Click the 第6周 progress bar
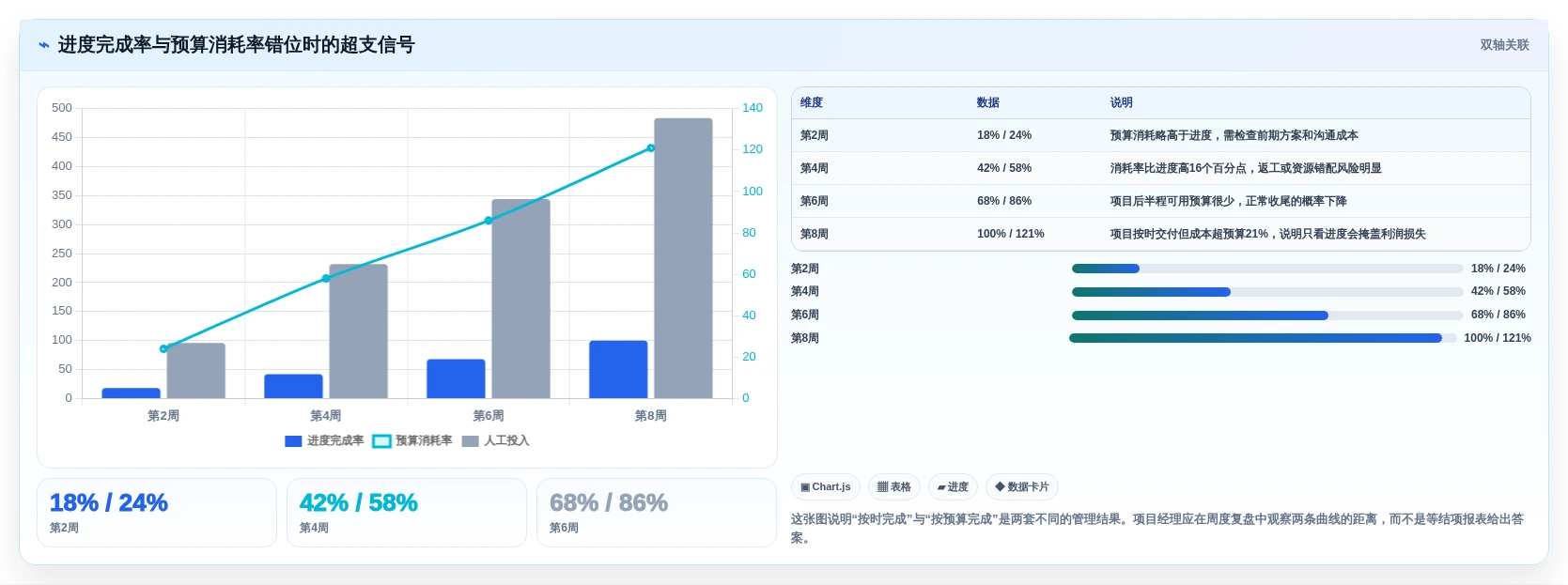Image resolution: width=1568 pixels, height=585 pixels. coord(1267,316)
